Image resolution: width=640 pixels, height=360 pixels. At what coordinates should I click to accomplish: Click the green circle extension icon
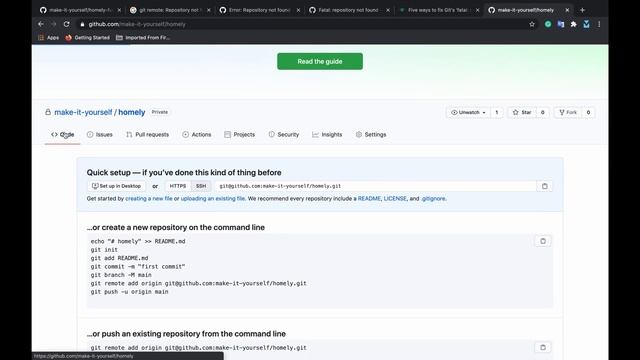[548, 24]
